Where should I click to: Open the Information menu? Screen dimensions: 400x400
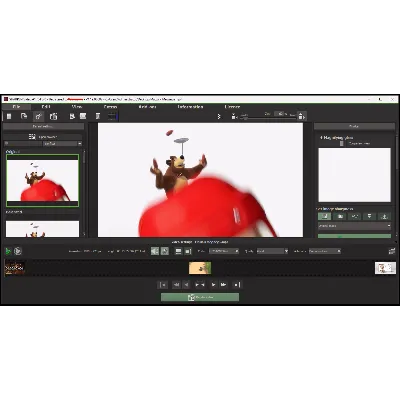pyautogui.click(x=190, y=107)
